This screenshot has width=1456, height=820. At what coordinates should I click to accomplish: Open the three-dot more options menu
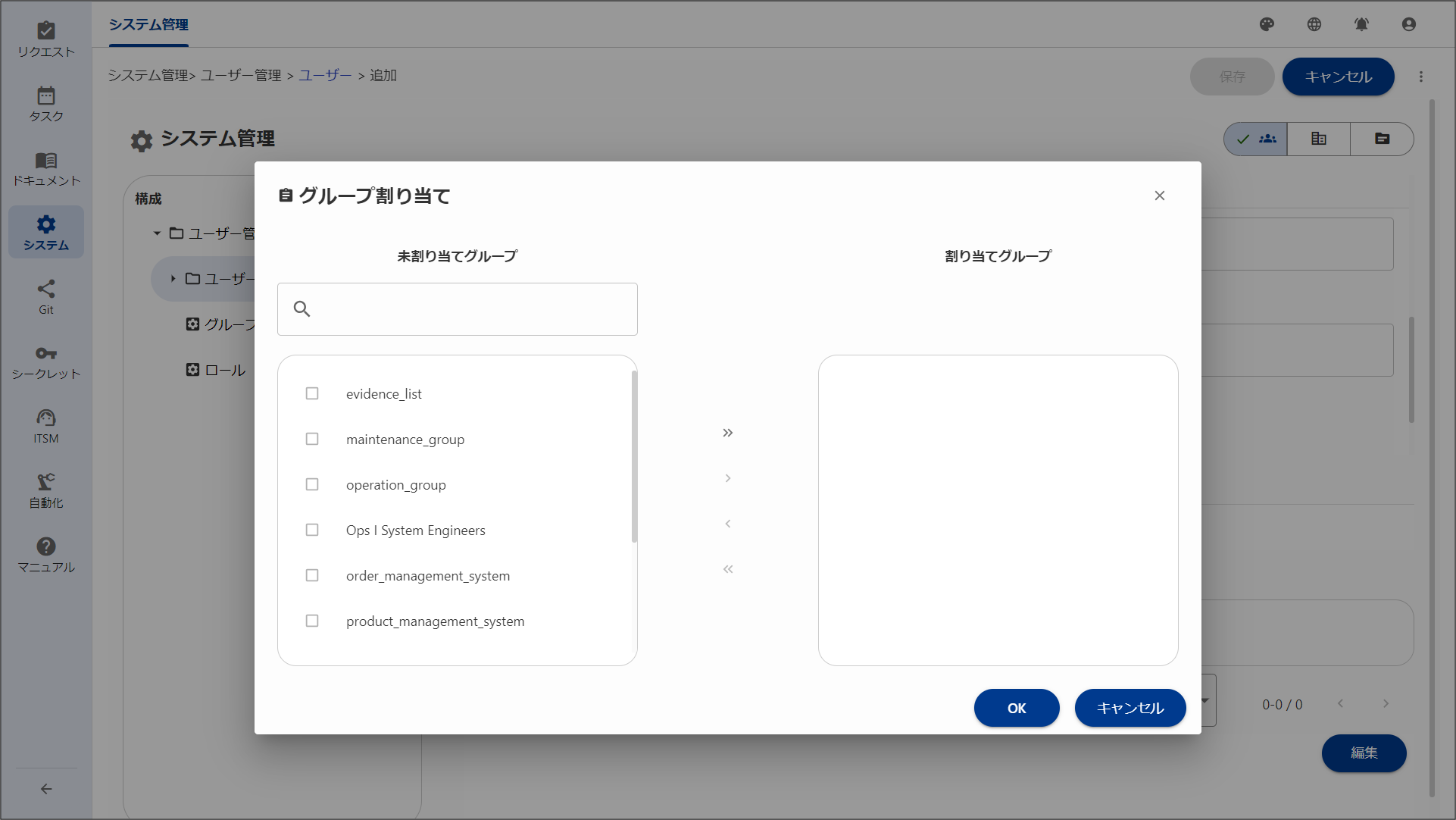(x=1421, y=77)
